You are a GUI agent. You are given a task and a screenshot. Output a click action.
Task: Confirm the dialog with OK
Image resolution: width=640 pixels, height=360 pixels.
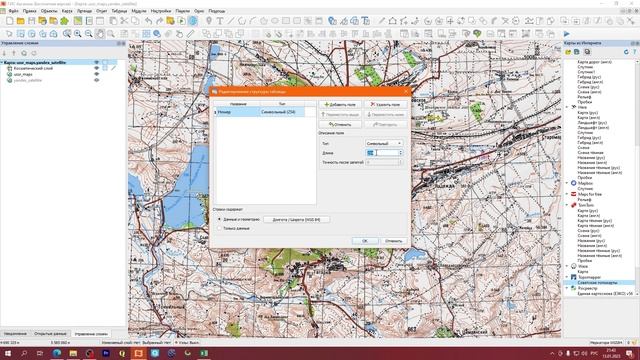[x=365, y=241]
